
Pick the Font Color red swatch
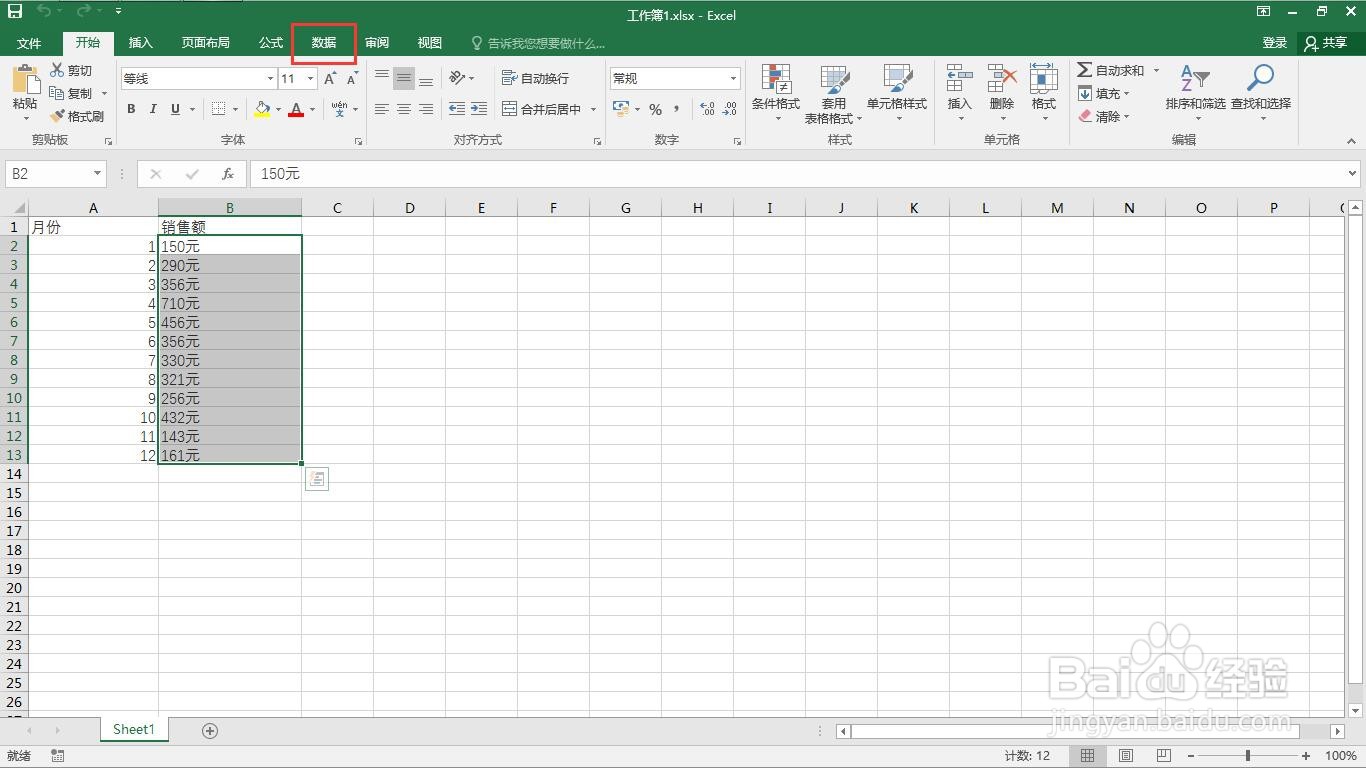coord(296,109)
